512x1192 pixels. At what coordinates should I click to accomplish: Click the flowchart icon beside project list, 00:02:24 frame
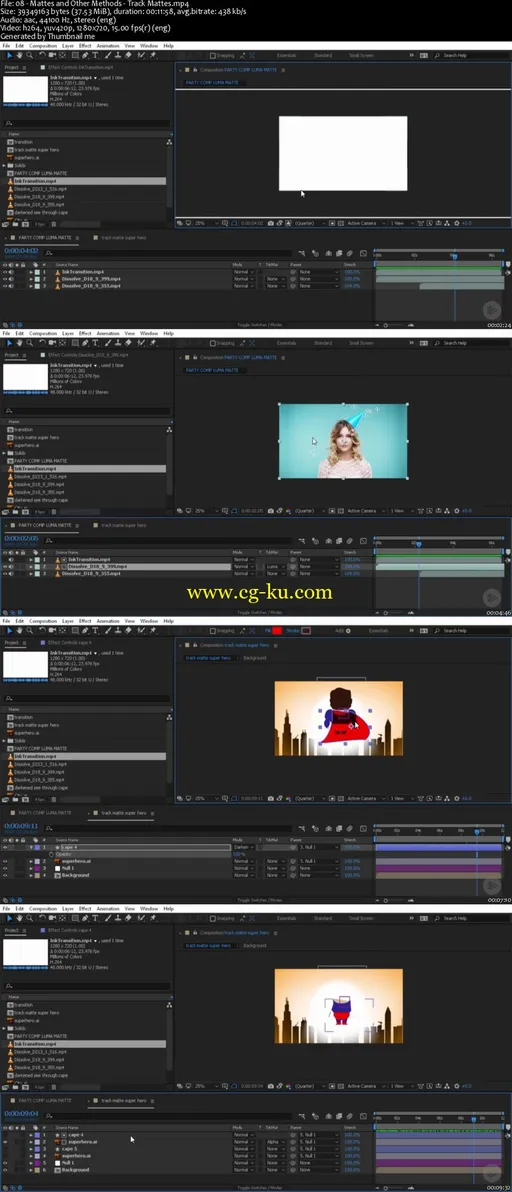point(169,142)
